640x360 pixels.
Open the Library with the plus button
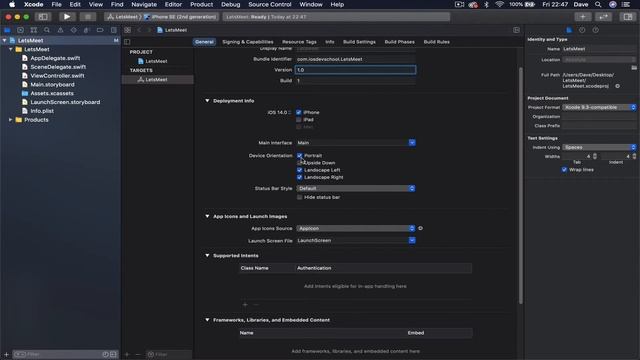tap(582, 17)
